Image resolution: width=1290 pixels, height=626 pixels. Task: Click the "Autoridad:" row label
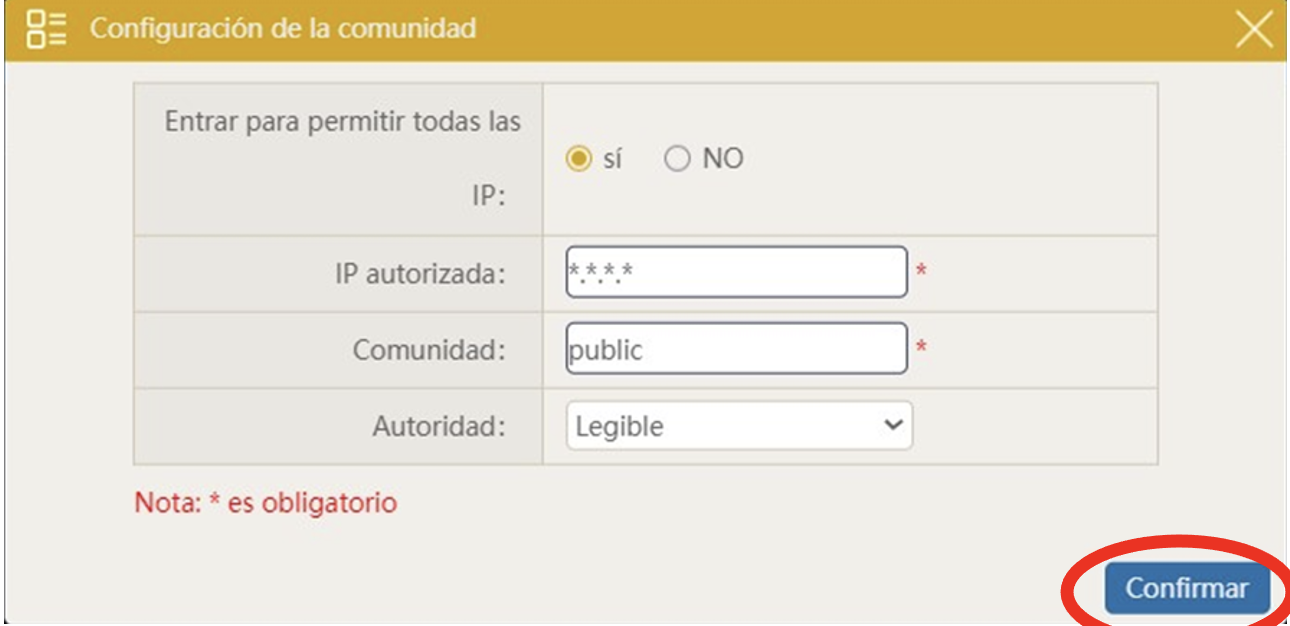[x=439, y=427]
